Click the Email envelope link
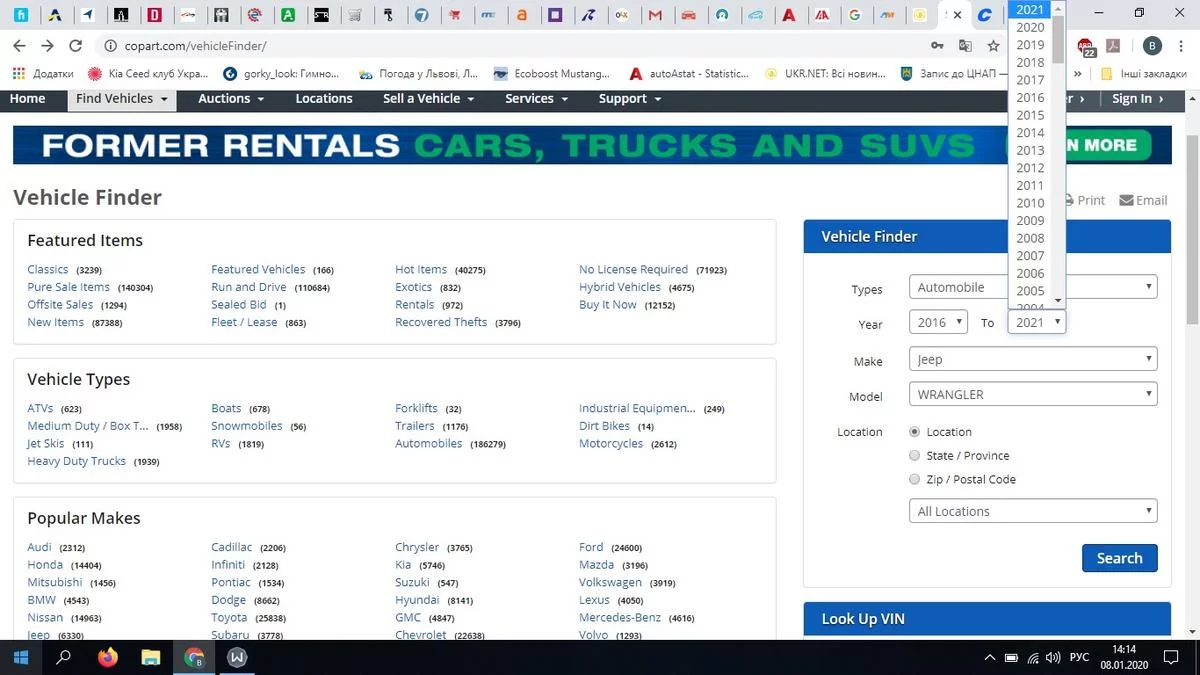1200x675 pixels. (1143, 200)
